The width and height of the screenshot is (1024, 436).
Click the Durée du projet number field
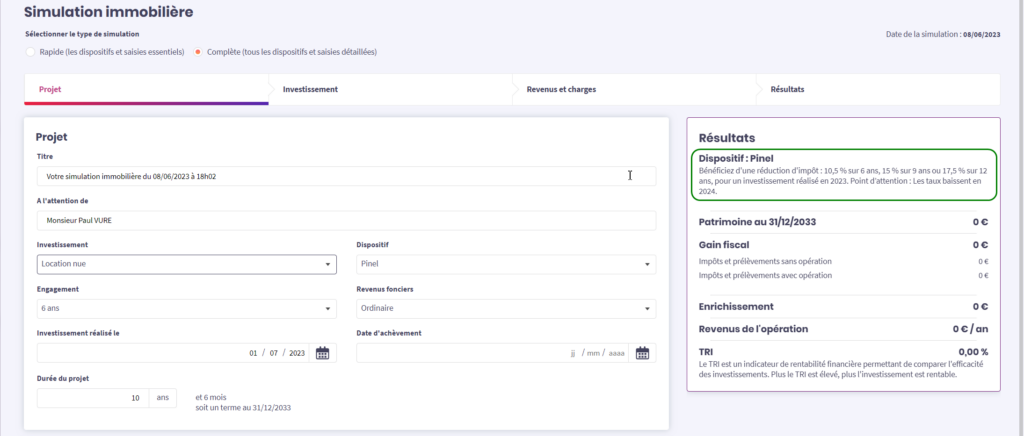tap(92, 397)
